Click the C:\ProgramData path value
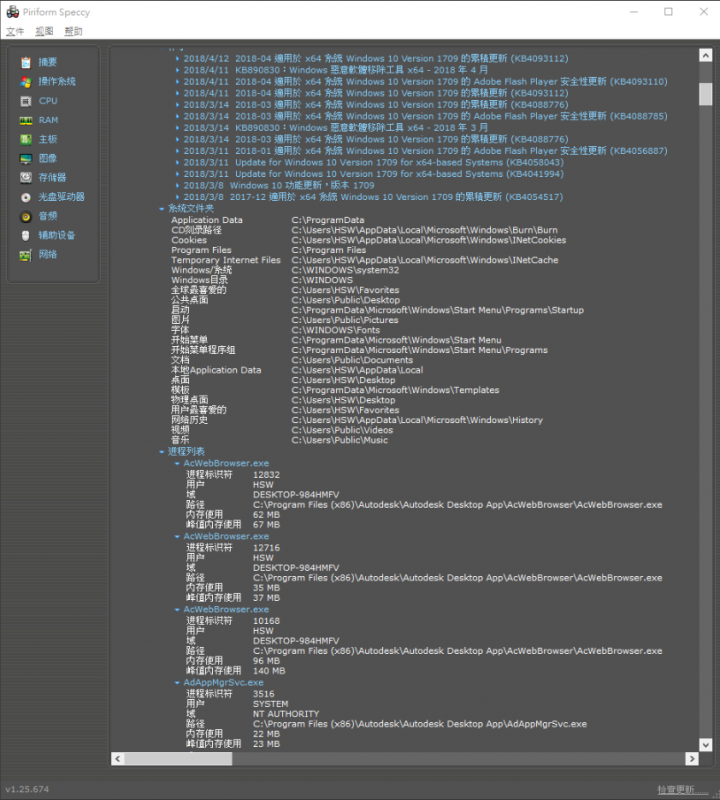Screen dimensions: 720x800 328,220
